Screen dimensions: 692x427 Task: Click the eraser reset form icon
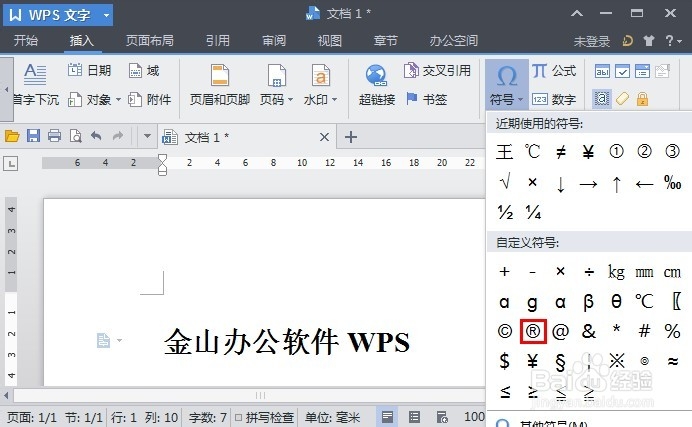622,99
